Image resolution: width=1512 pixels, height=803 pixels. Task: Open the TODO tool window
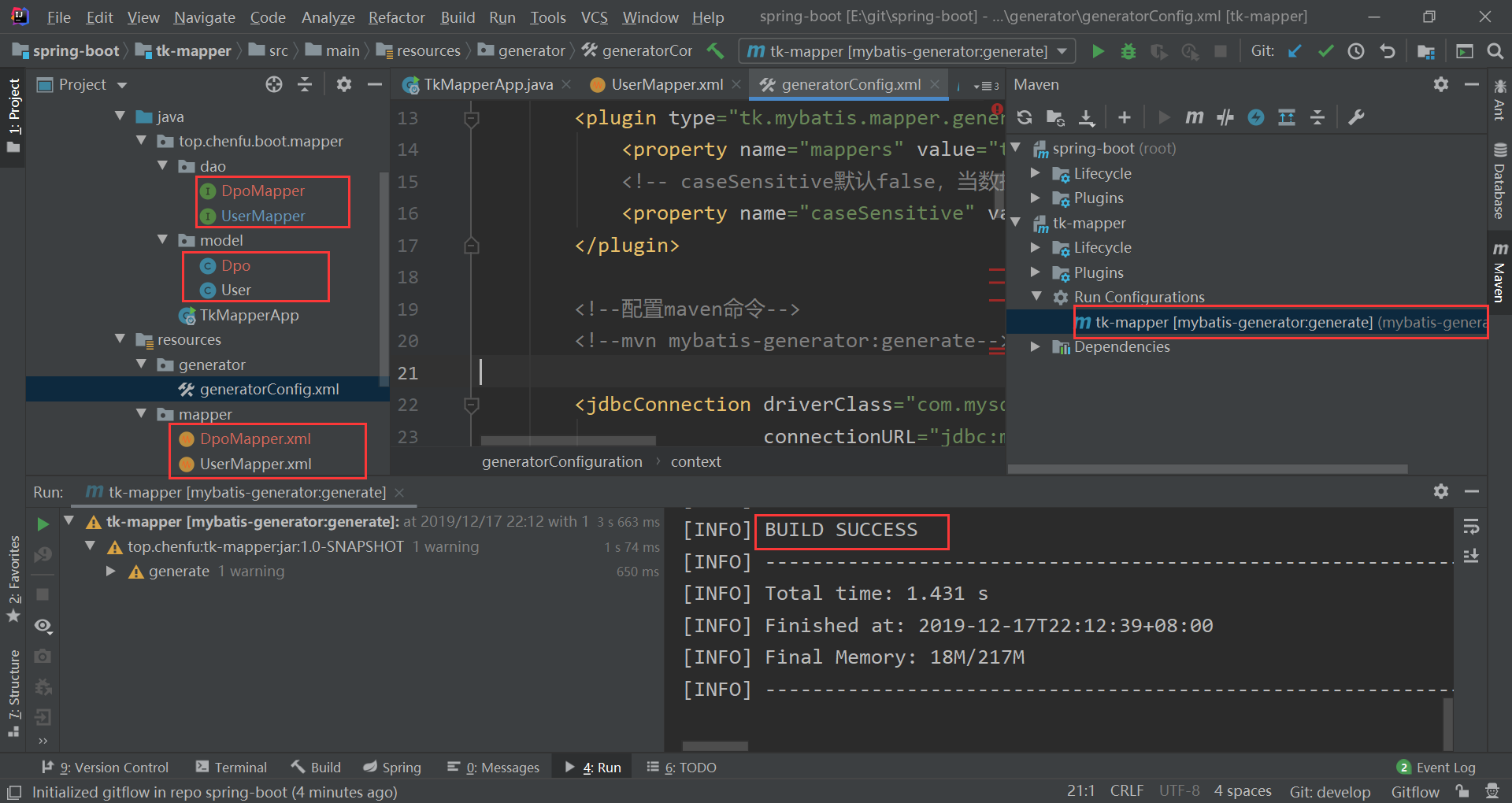(x=682, y=767)
